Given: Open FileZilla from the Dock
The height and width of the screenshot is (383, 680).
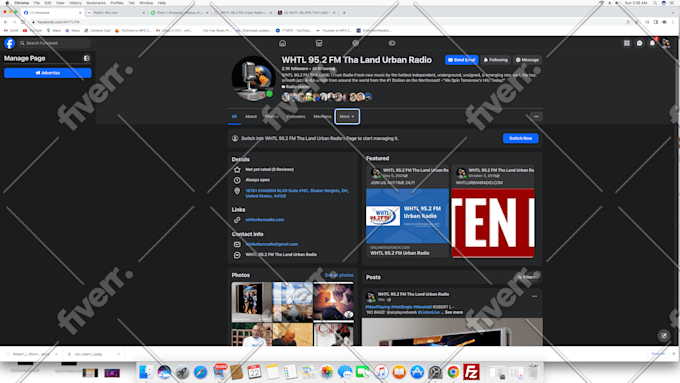Looking at the screenshot, I should click(471, 372).
